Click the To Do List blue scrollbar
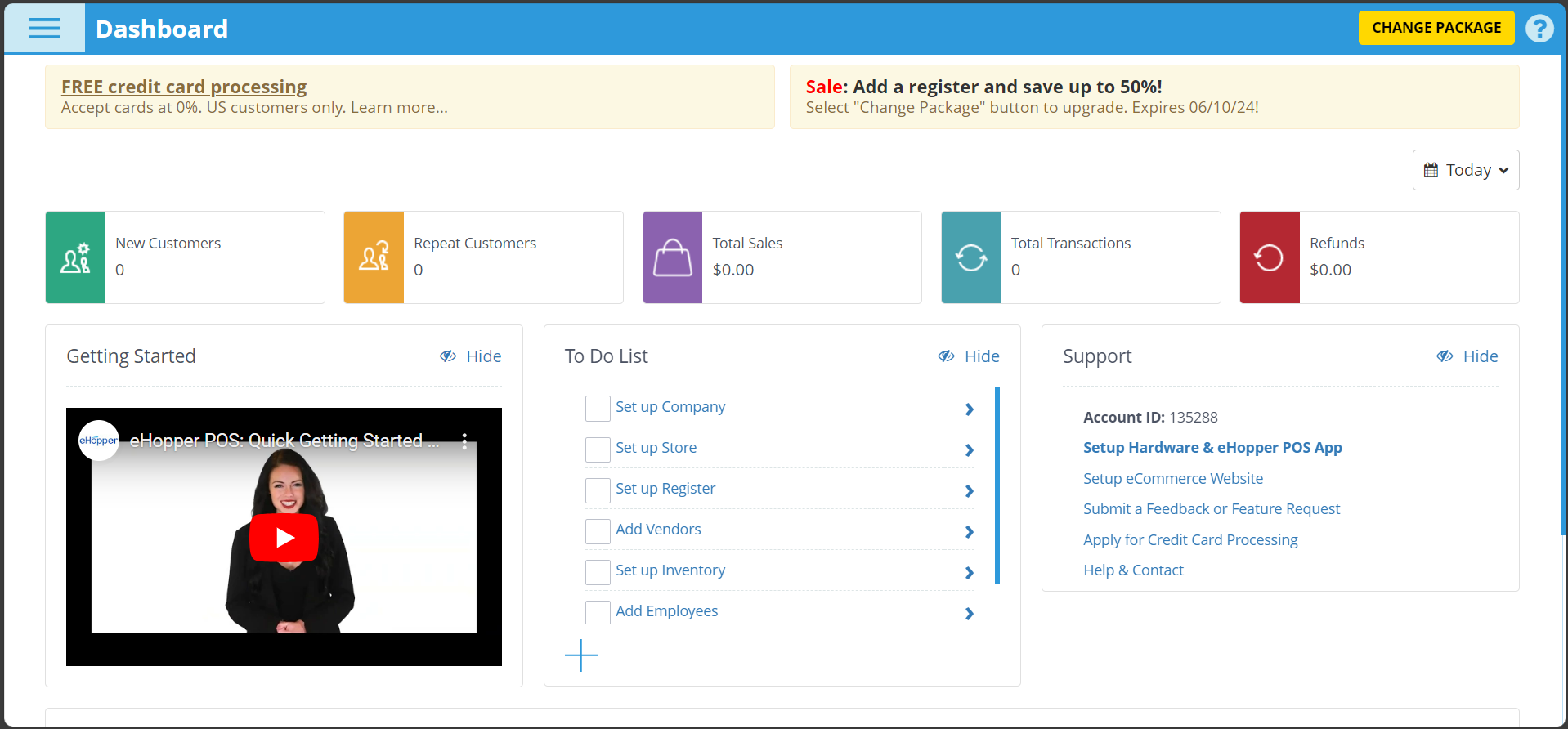 [x=997, y=485]
